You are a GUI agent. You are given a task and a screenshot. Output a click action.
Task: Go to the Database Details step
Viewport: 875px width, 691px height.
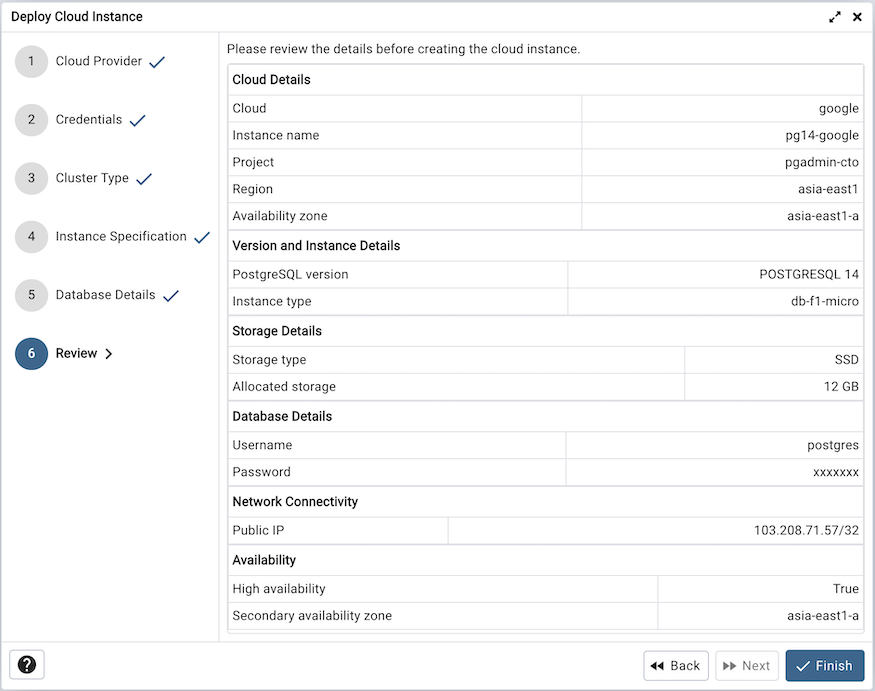point(103,295)
